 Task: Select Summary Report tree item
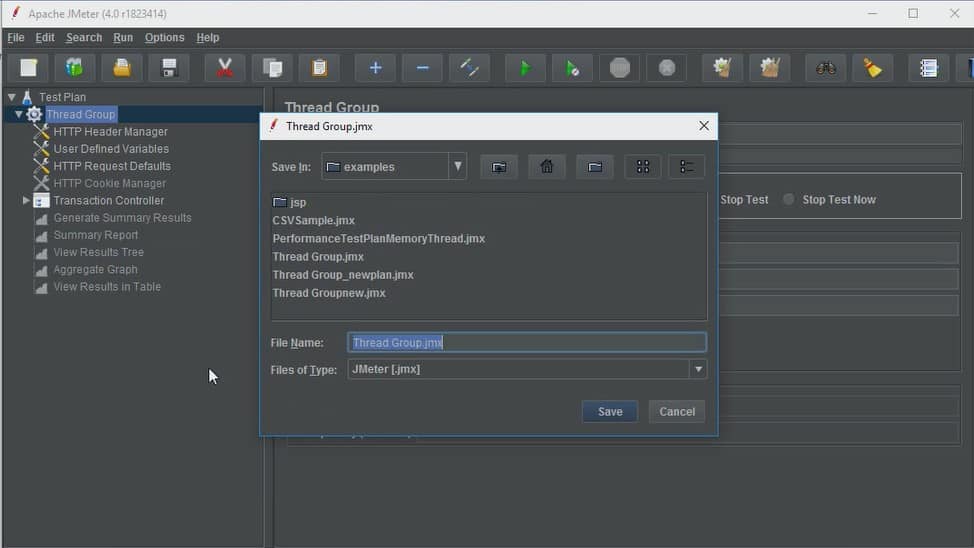pos(96,235)
